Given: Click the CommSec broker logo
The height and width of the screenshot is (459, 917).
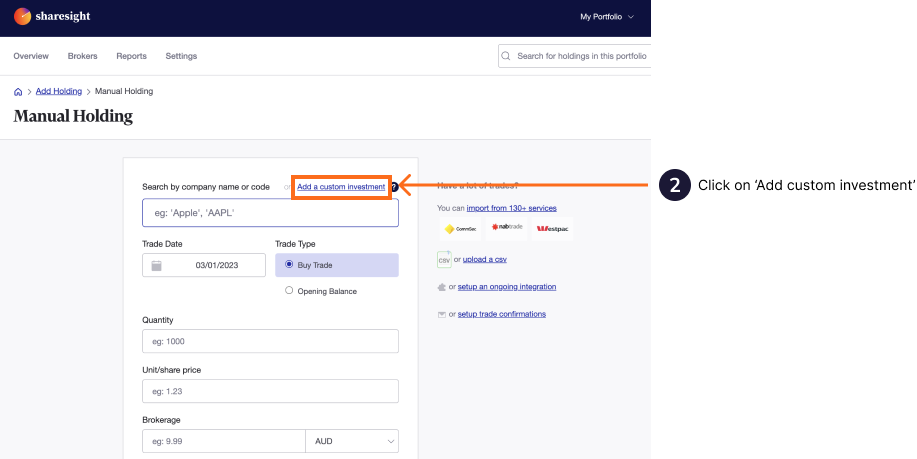Looking at the screenshot, I should coord(461,229).
